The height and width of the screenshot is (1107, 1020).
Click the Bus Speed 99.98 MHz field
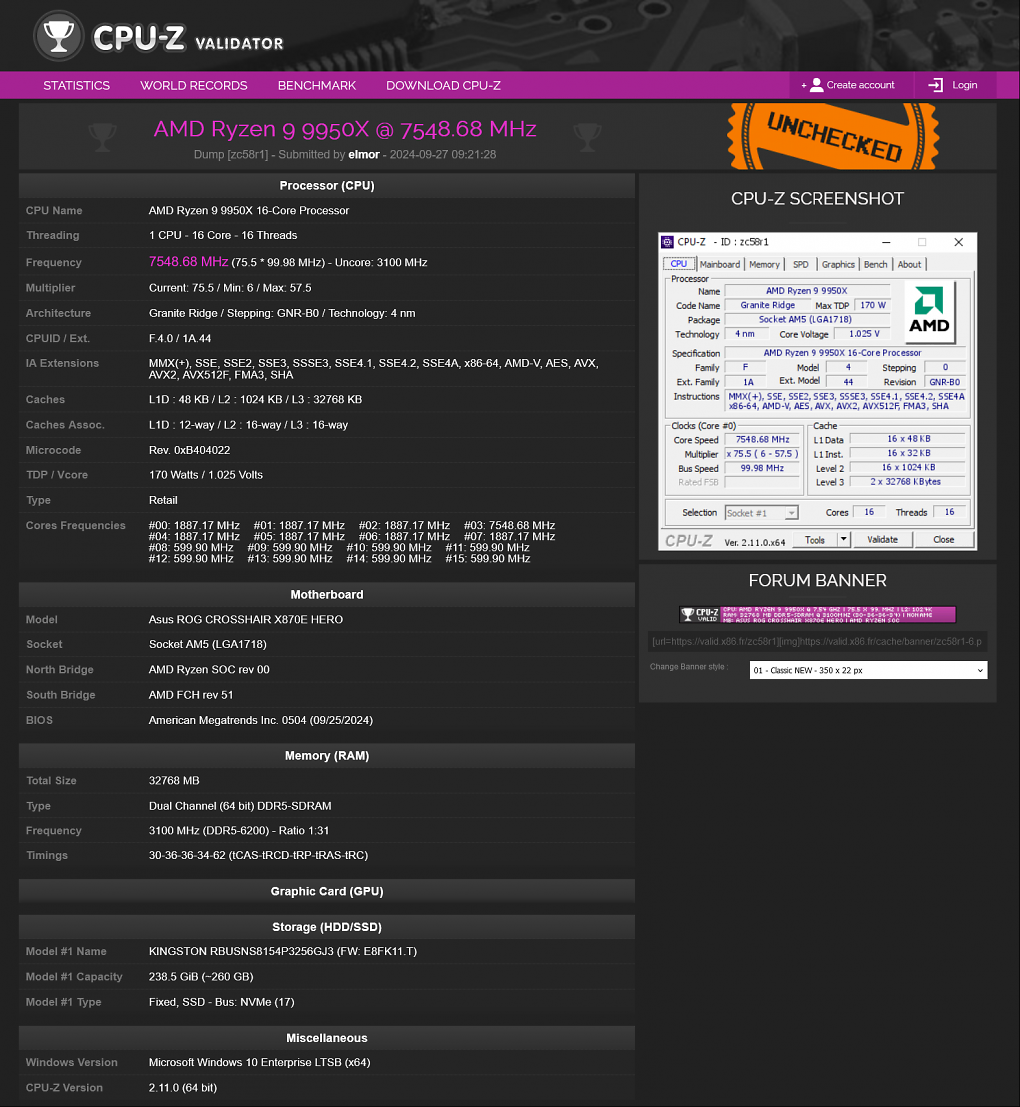tap(762, 468)
